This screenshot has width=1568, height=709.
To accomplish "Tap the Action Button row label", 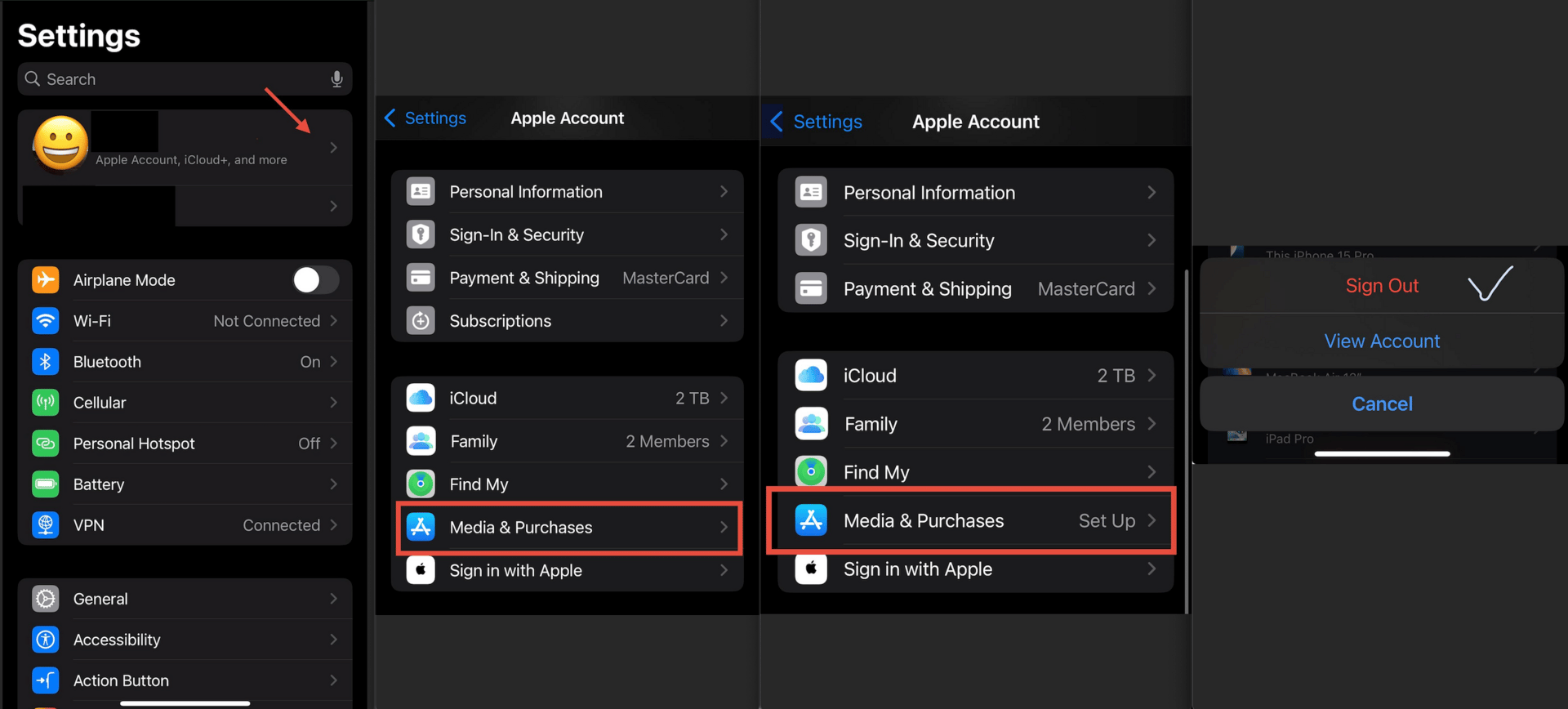I will (x=121, y=680).
